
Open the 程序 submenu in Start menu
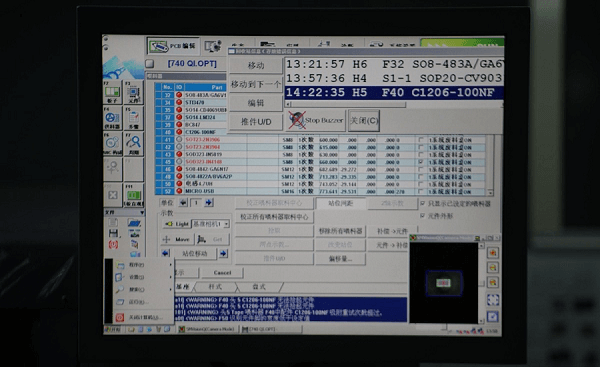tap(143, 265)
